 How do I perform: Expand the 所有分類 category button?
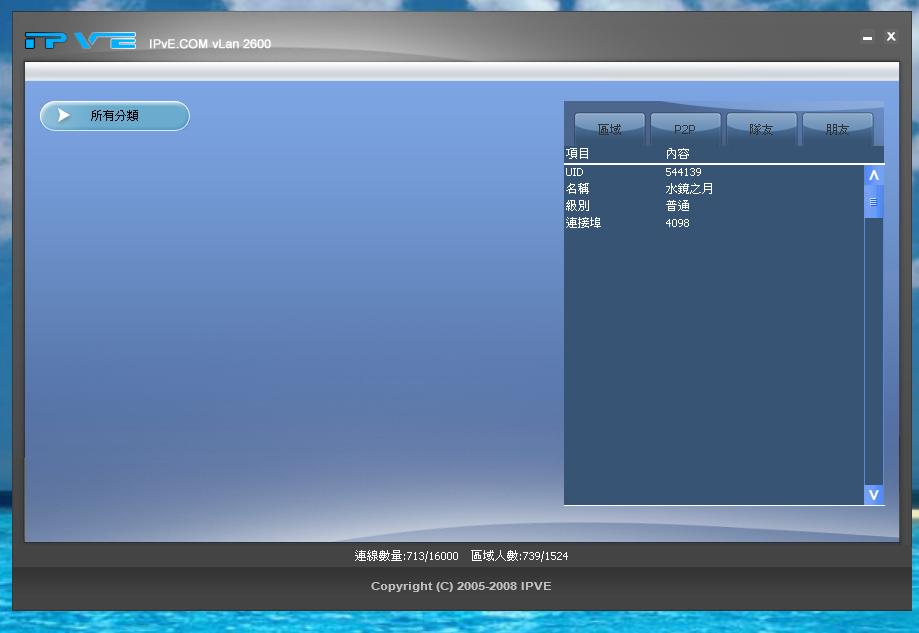point(115,115)
